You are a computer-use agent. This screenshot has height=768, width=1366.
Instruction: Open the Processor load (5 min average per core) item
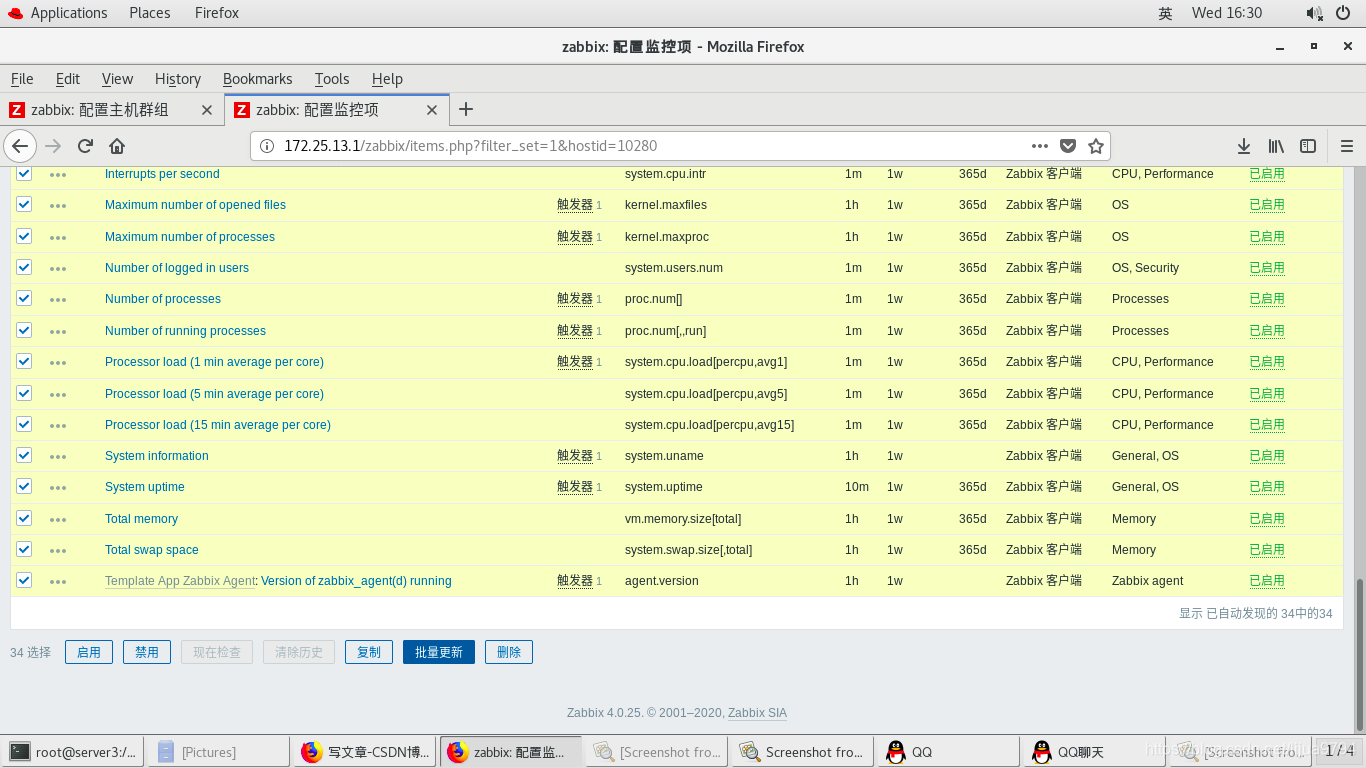pyautogui.click(x=214, y=394)
